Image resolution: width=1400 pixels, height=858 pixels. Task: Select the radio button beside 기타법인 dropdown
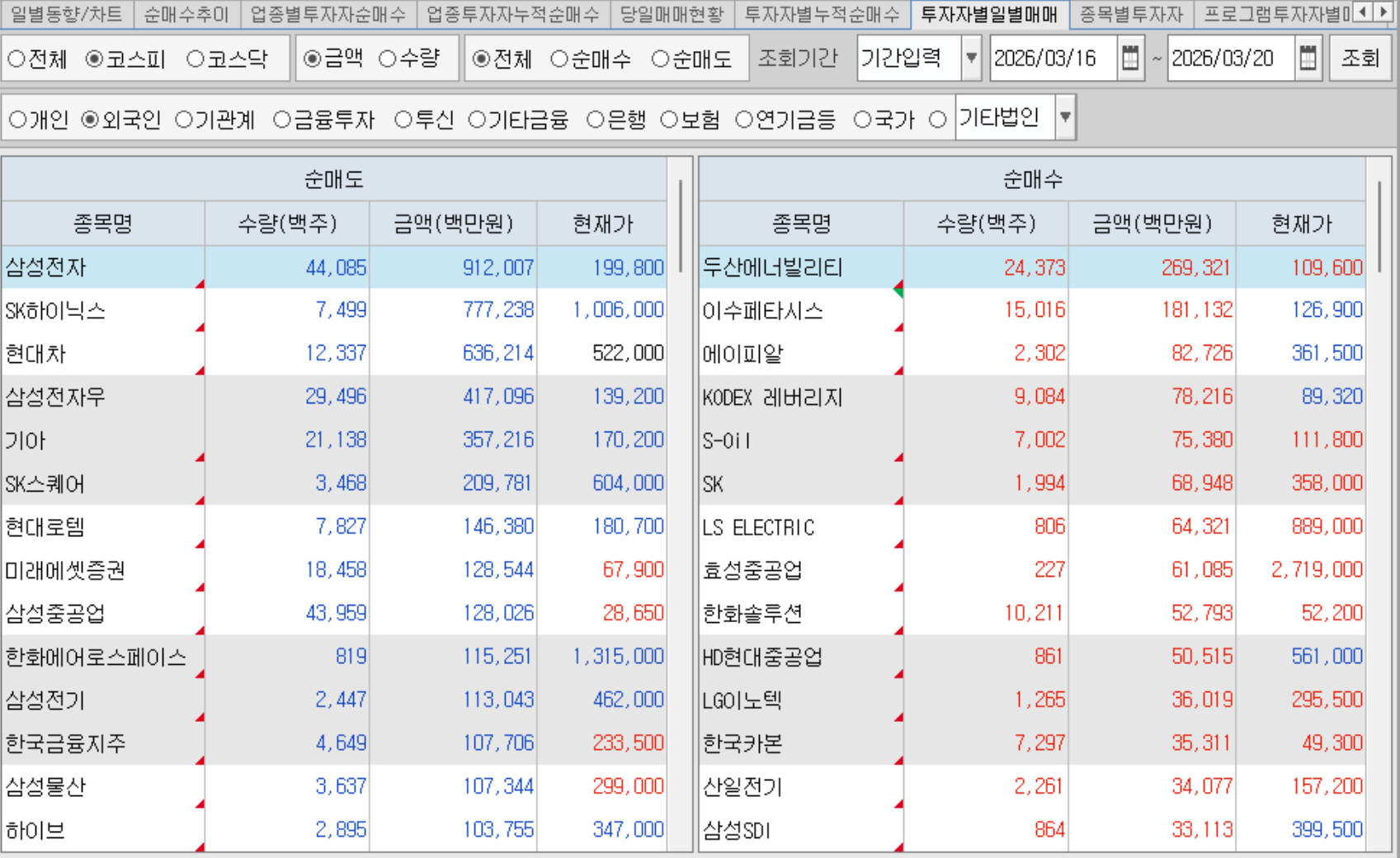pos(937,120)
